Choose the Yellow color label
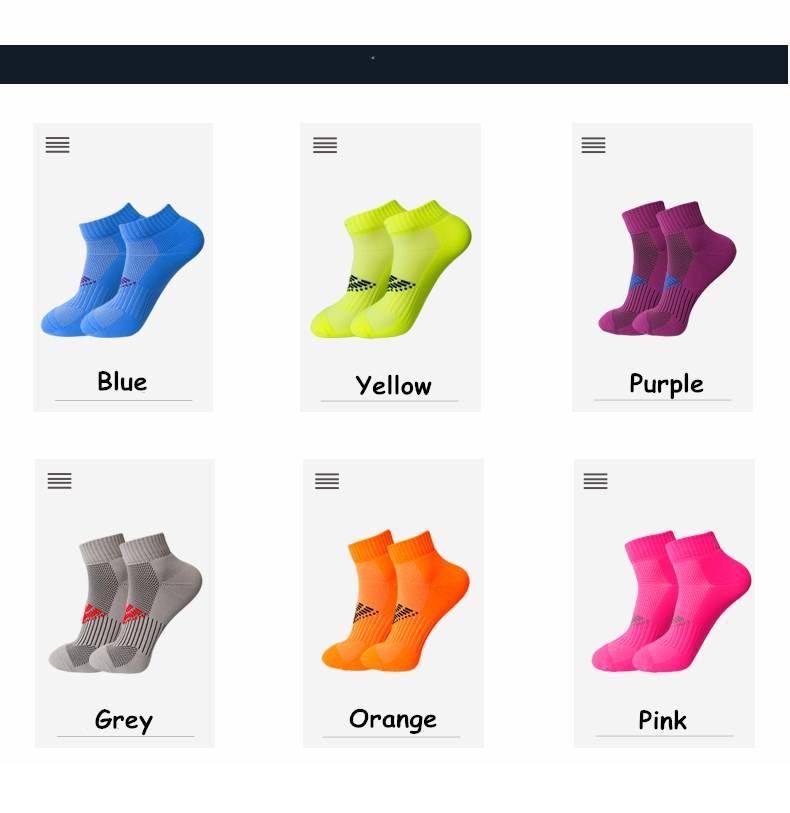This screenshot has width=790, height=813. [393, 386]
